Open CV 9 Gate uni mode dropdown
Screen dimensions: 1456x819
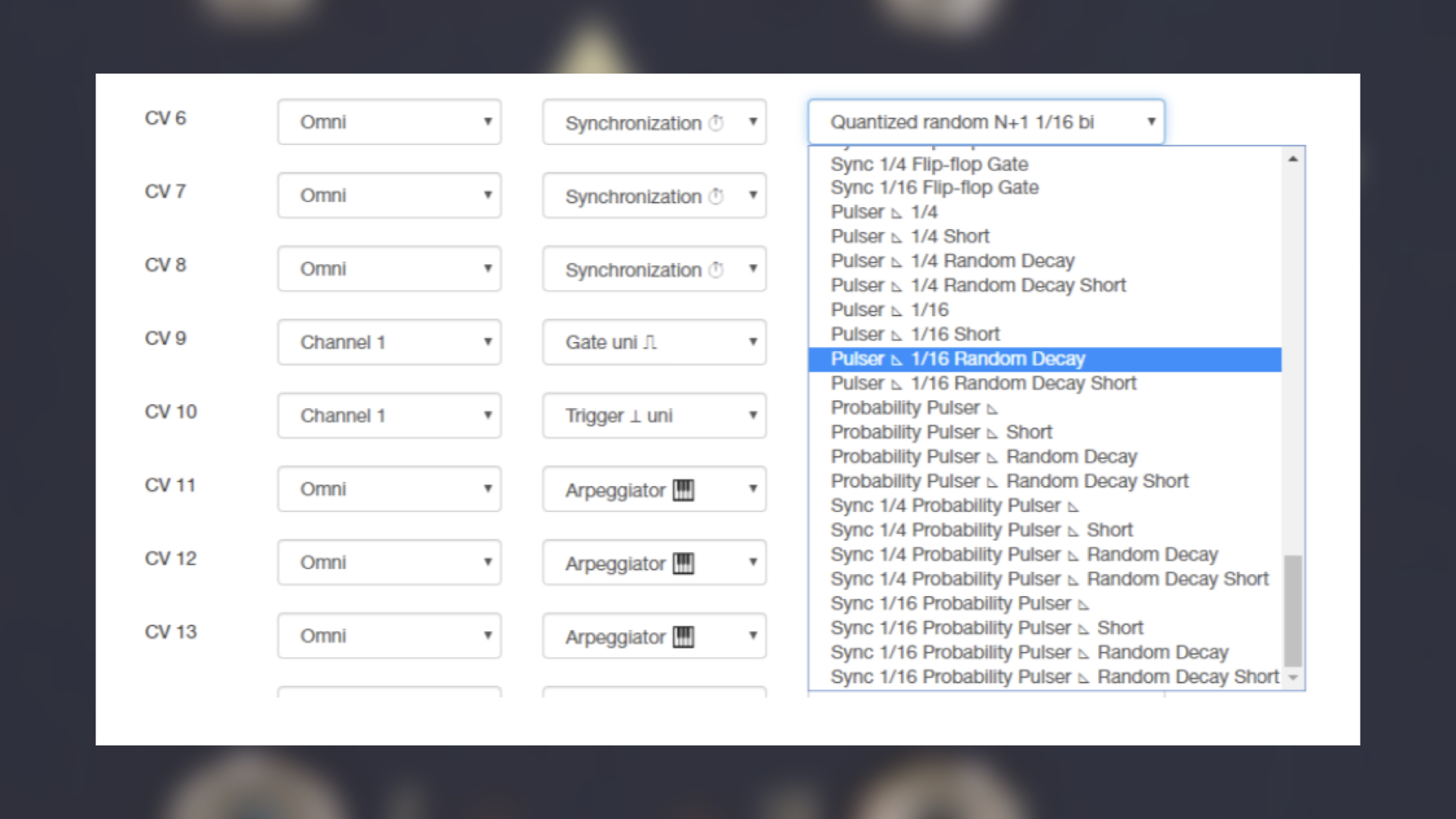pyautogui.click(x=654, y=342)
